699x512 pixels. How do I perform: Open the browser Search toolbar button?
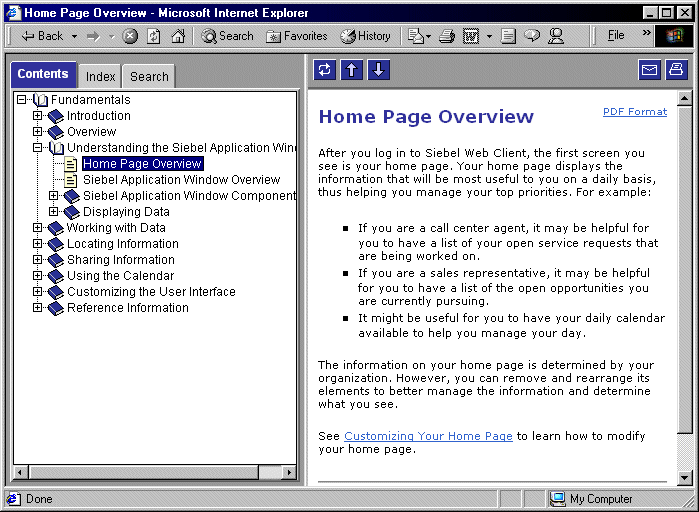tap(227, 36)
